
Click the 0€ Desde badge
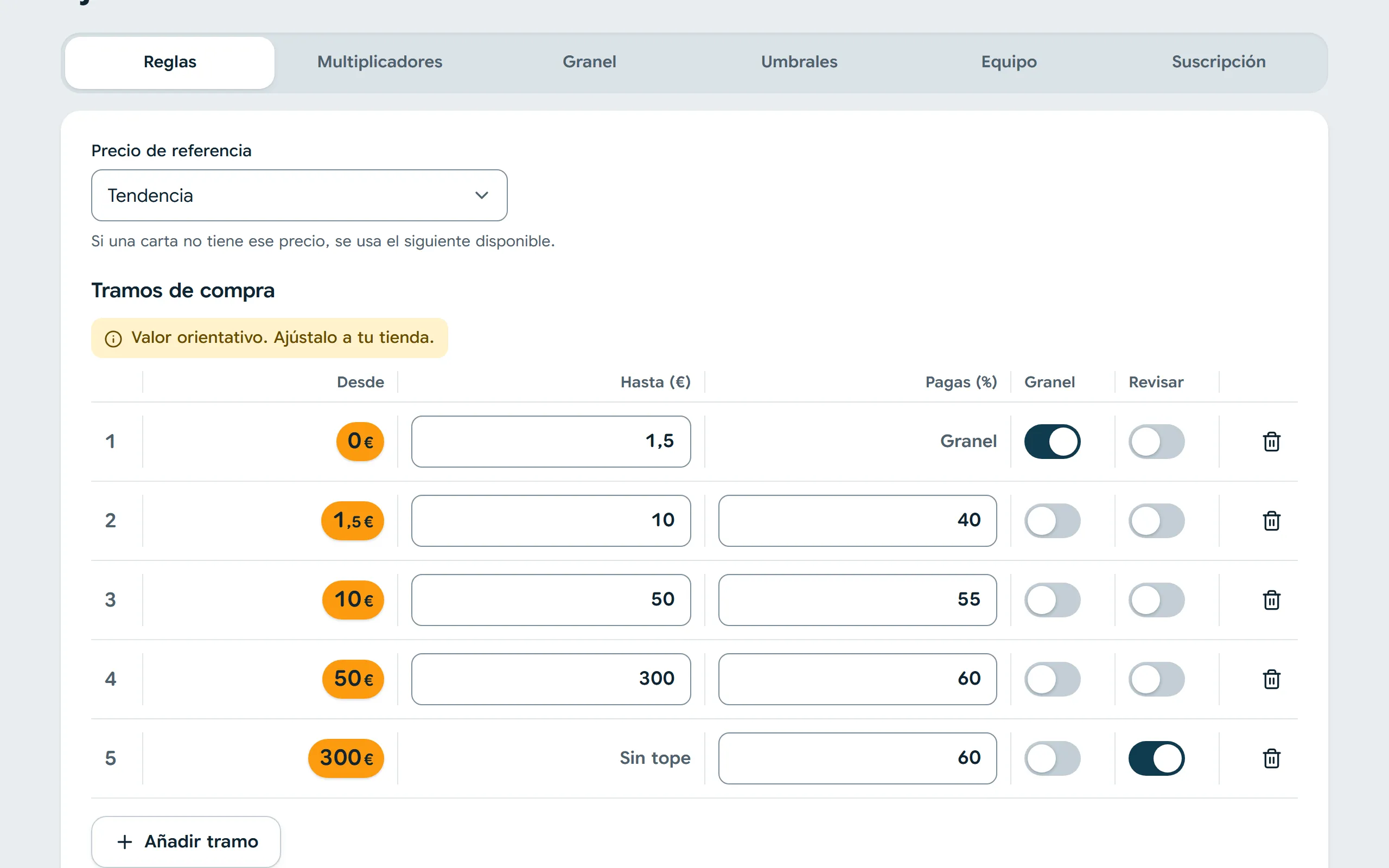coord(360,442)
